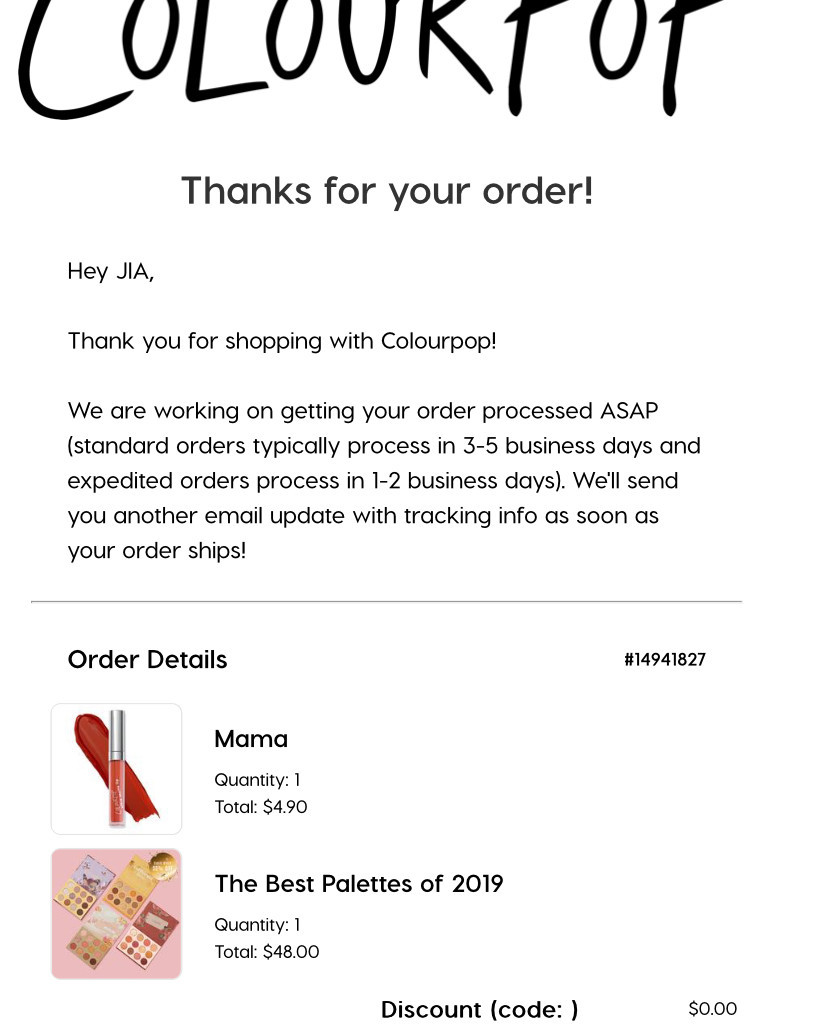The image size is (828, 1036).
Task: Click order number #14941827
Action: [x=665, y=660]
